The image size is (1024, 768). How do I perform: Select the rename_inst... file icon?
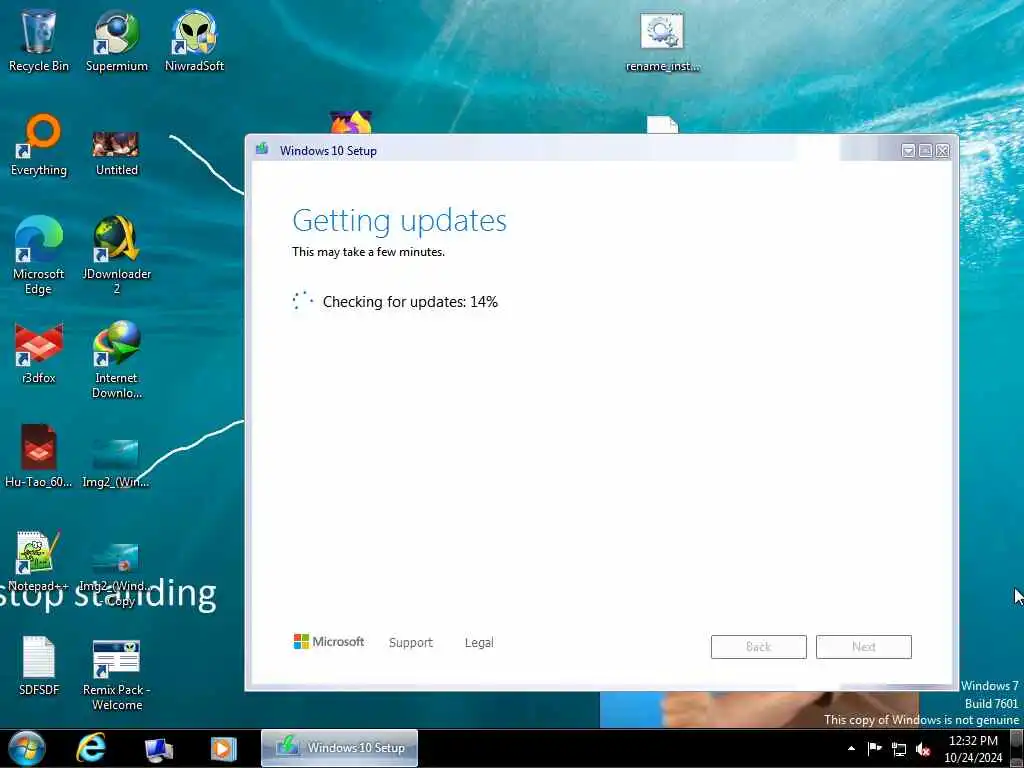(662, 42)
